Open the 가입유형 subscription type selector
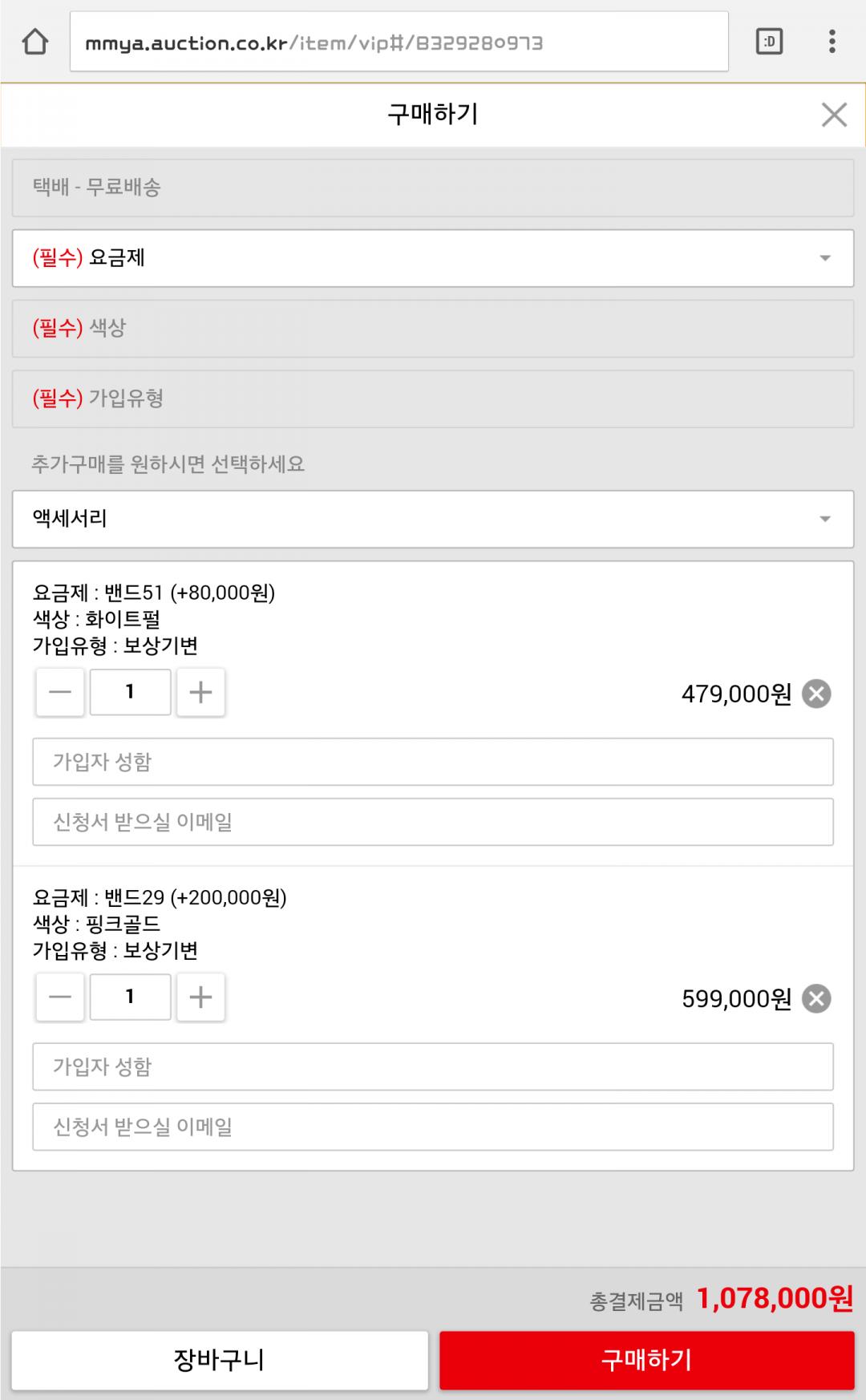Viewport: 866px width, 1400px height. [x=433, y=399]
